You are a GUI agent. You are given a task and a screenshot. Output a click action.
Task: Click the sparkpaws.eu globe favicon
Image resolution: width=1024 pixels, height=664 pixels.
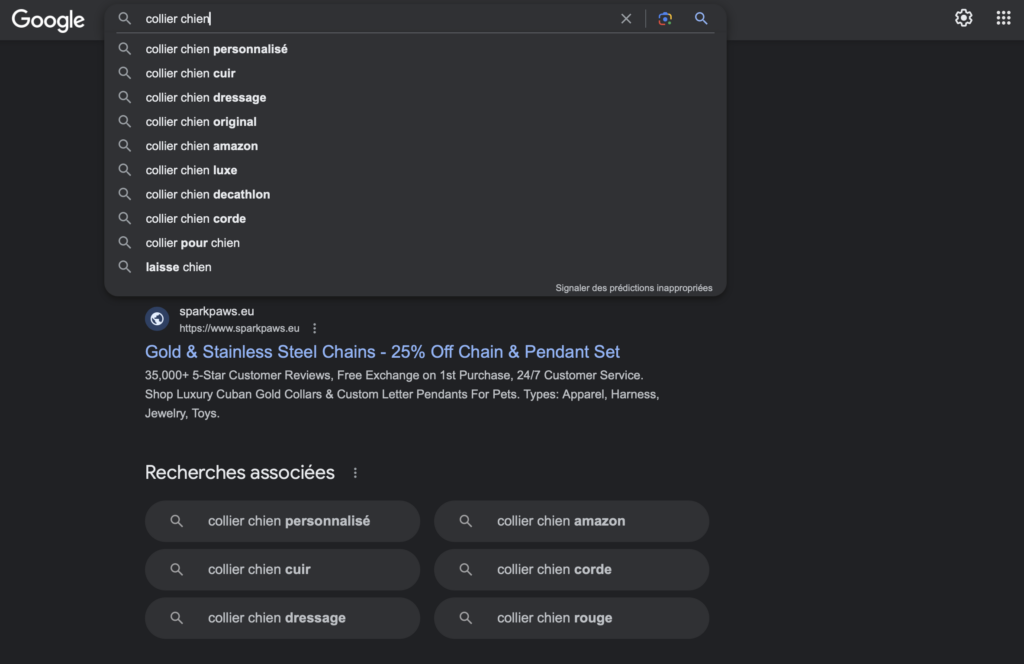click(157, 319)
